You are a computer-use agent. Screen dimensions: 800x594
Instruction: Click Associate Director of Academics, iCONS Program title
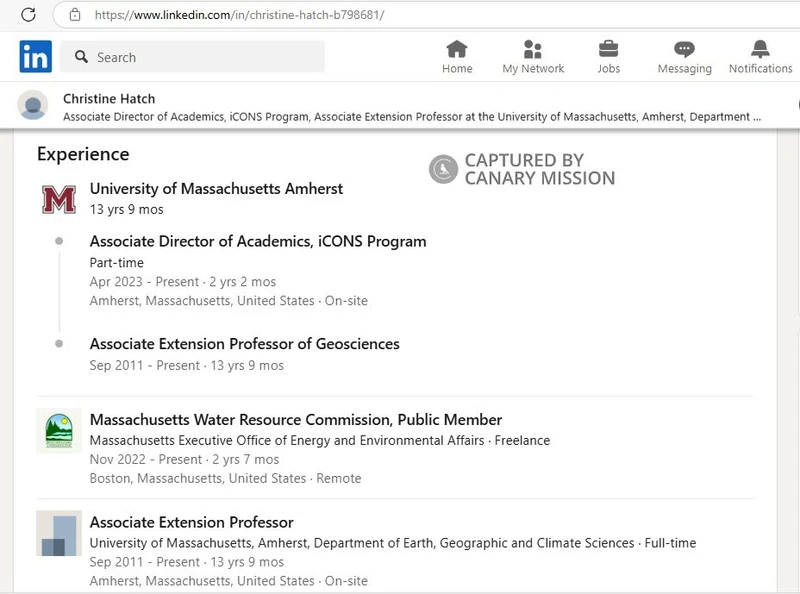click(258, 241)
